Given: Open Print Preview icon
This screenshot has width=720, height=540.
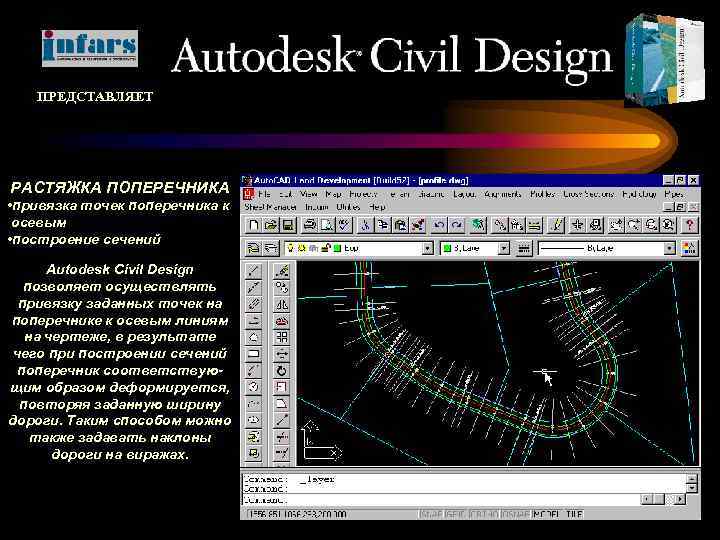Looking at the screenshot, I should point(327,225).
